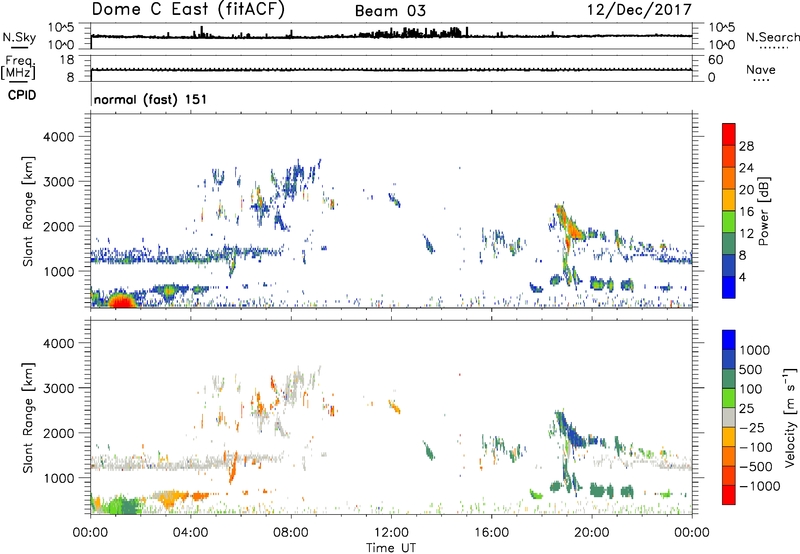Click the "16:00" time tick label

click(491, 533)
